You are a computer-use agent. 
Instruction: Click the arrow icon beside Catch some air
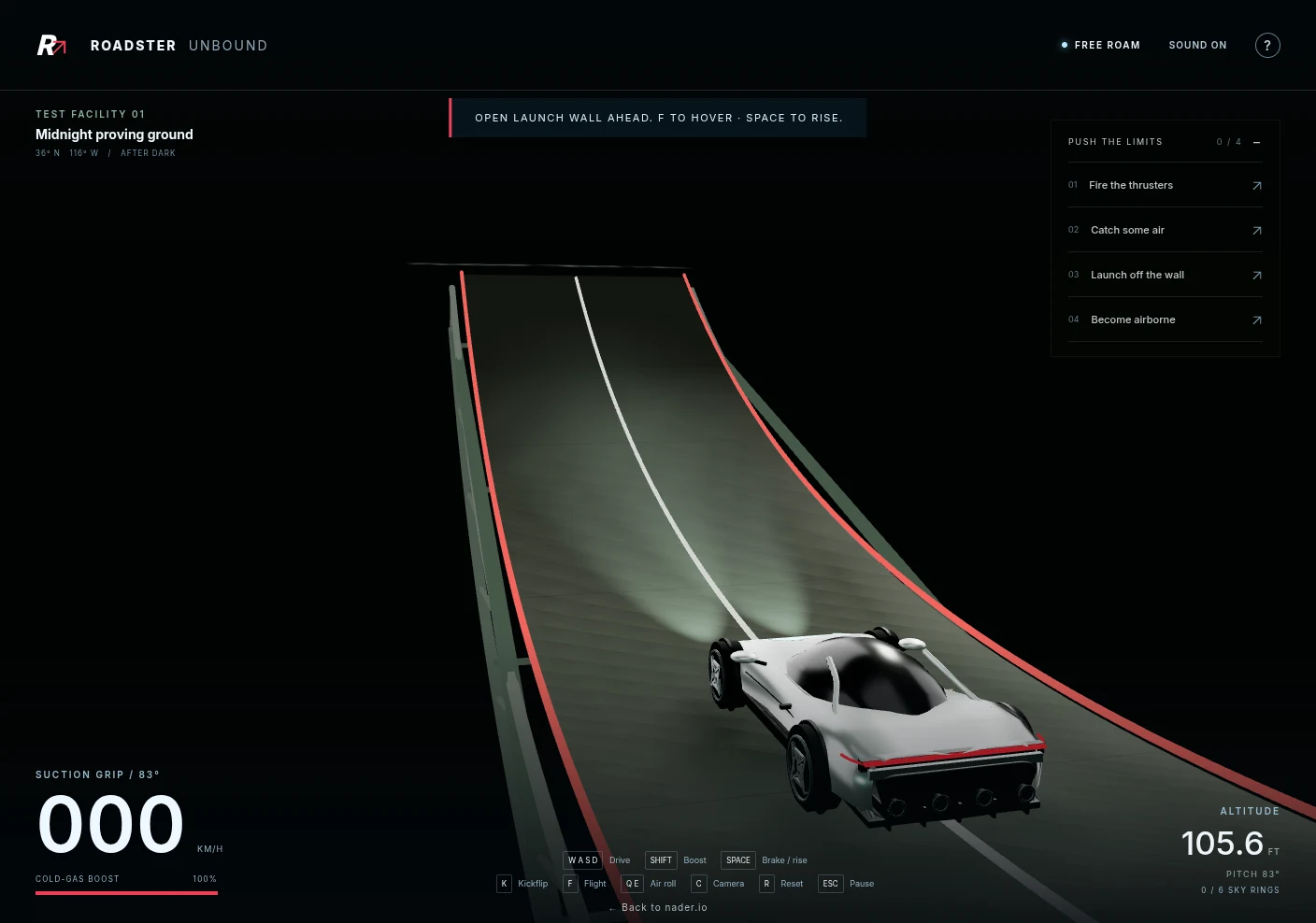coord(1257,231)
